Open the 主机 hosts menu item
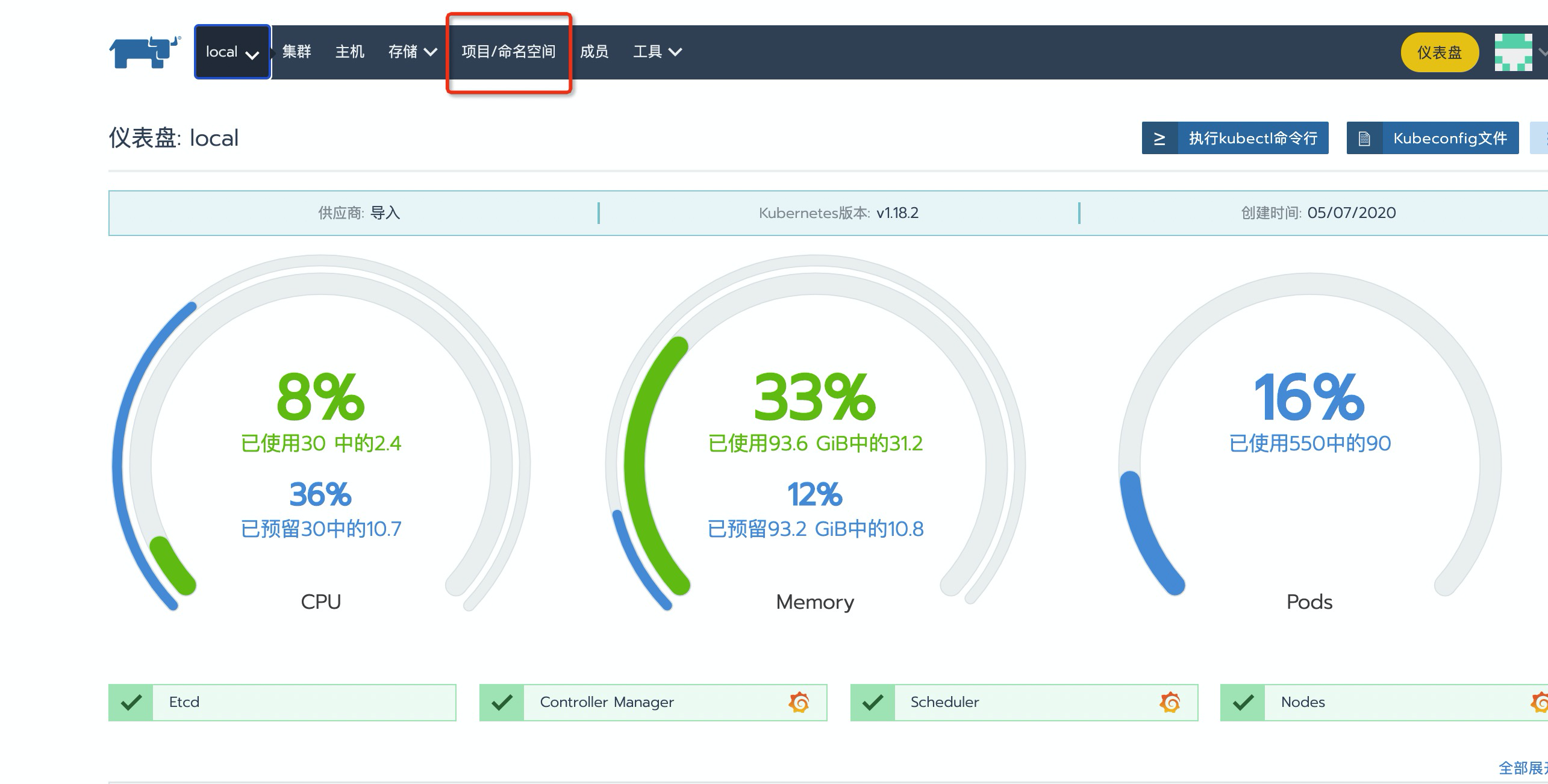This screenshot has width=1548, height=784. pos(349,52)
